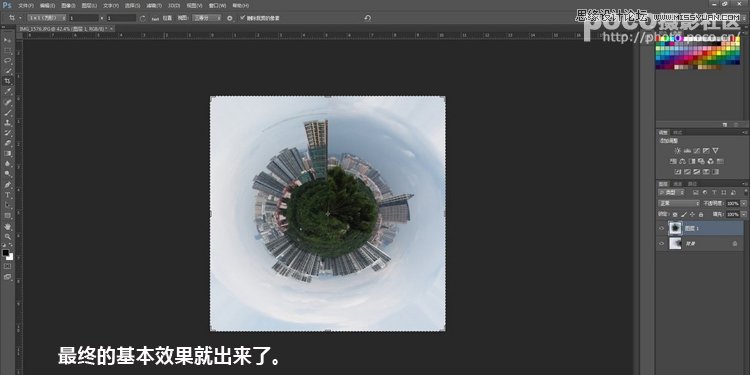This screenshot has width=750, height=375.
Task: Add a Photo Filter adjustment
Action: tap(701, 161)
